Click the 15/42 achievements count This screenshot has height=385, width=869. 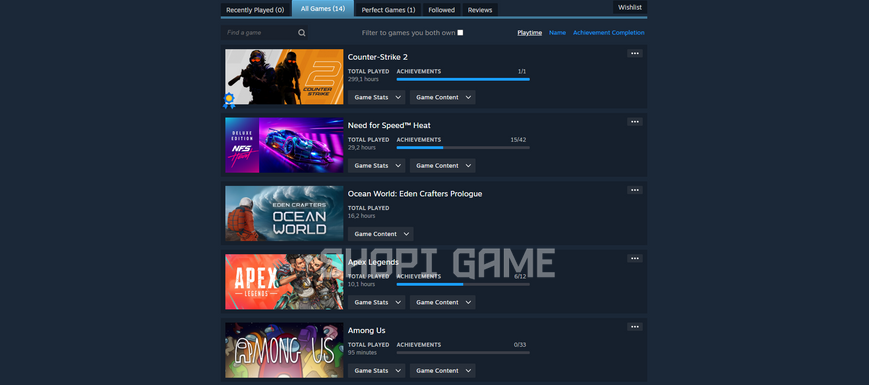(x=518, y=140)
